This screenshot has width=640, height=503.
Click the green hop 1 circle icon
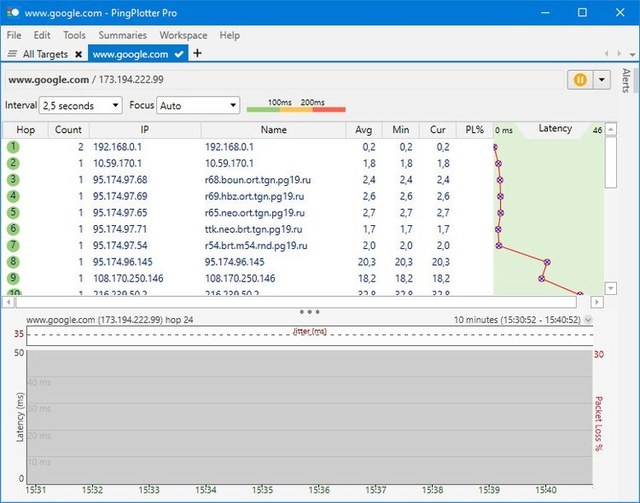[13, 146]
